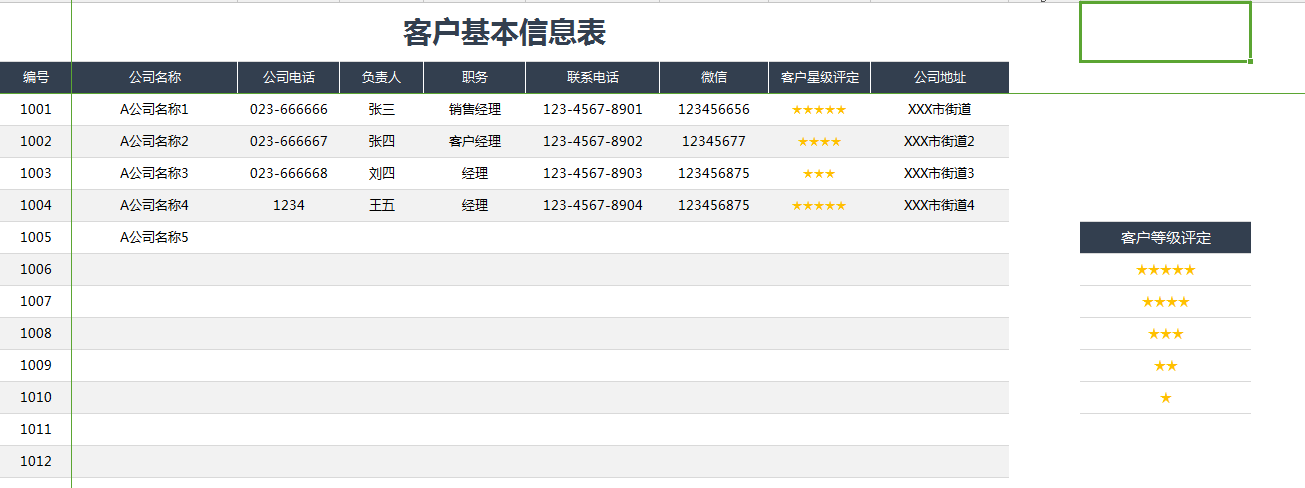Select the 123-4567-8903 cell
This screenshot has width=1305, height=488.
pyautogui.click(x=593, y=174)
